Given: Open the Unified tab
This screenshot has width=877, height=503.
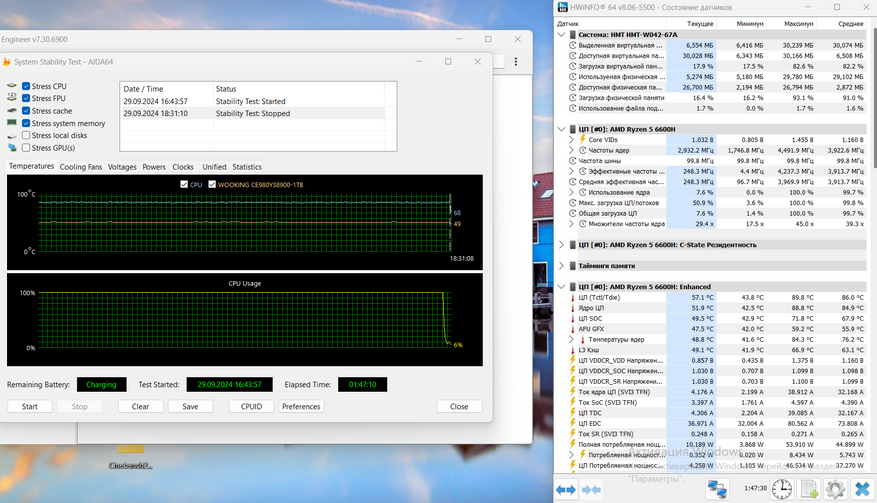Looking at the screenshot, I should 214,167.
